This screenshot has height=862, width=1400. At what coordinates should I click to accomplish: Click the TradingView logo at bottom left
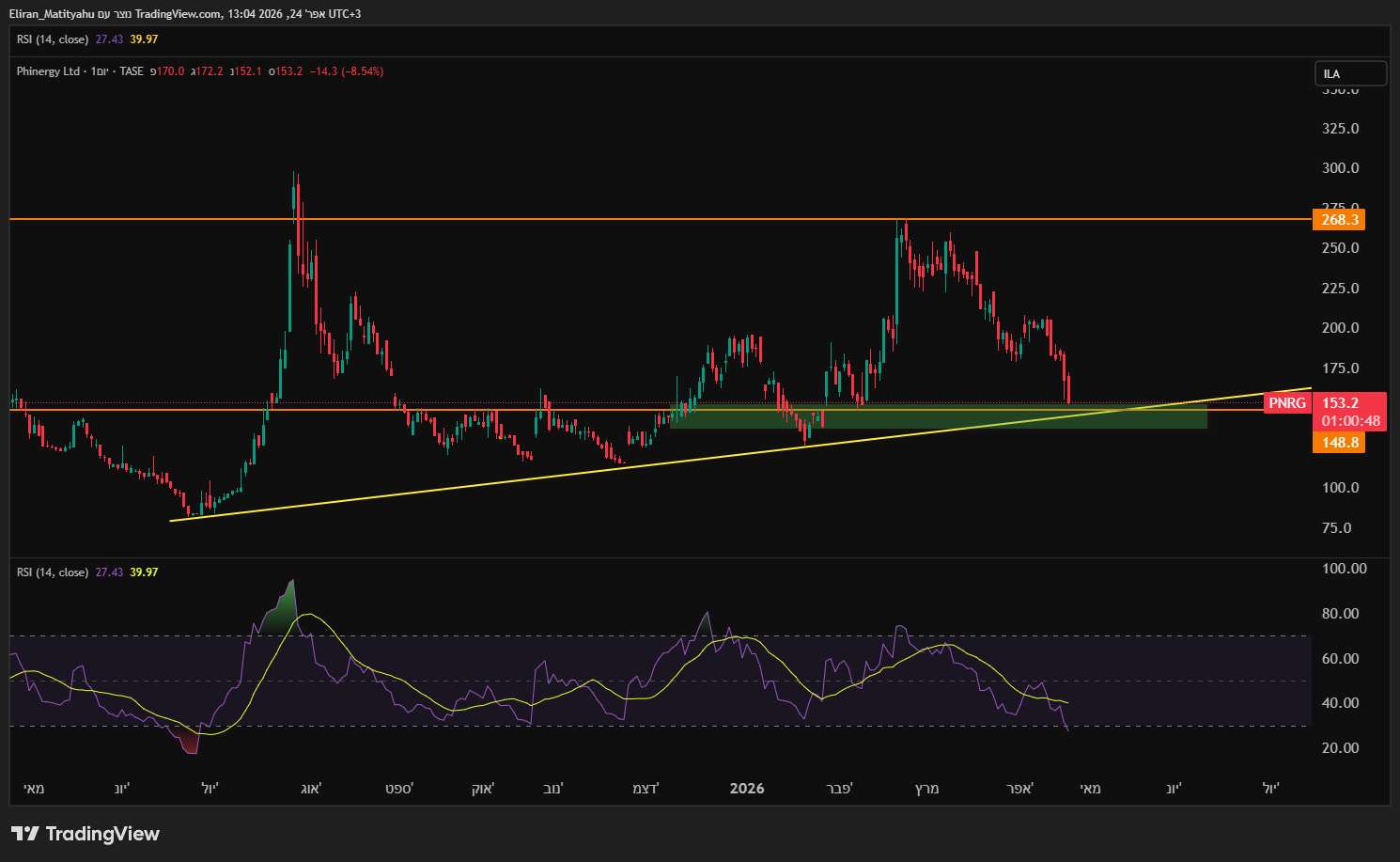86,834
